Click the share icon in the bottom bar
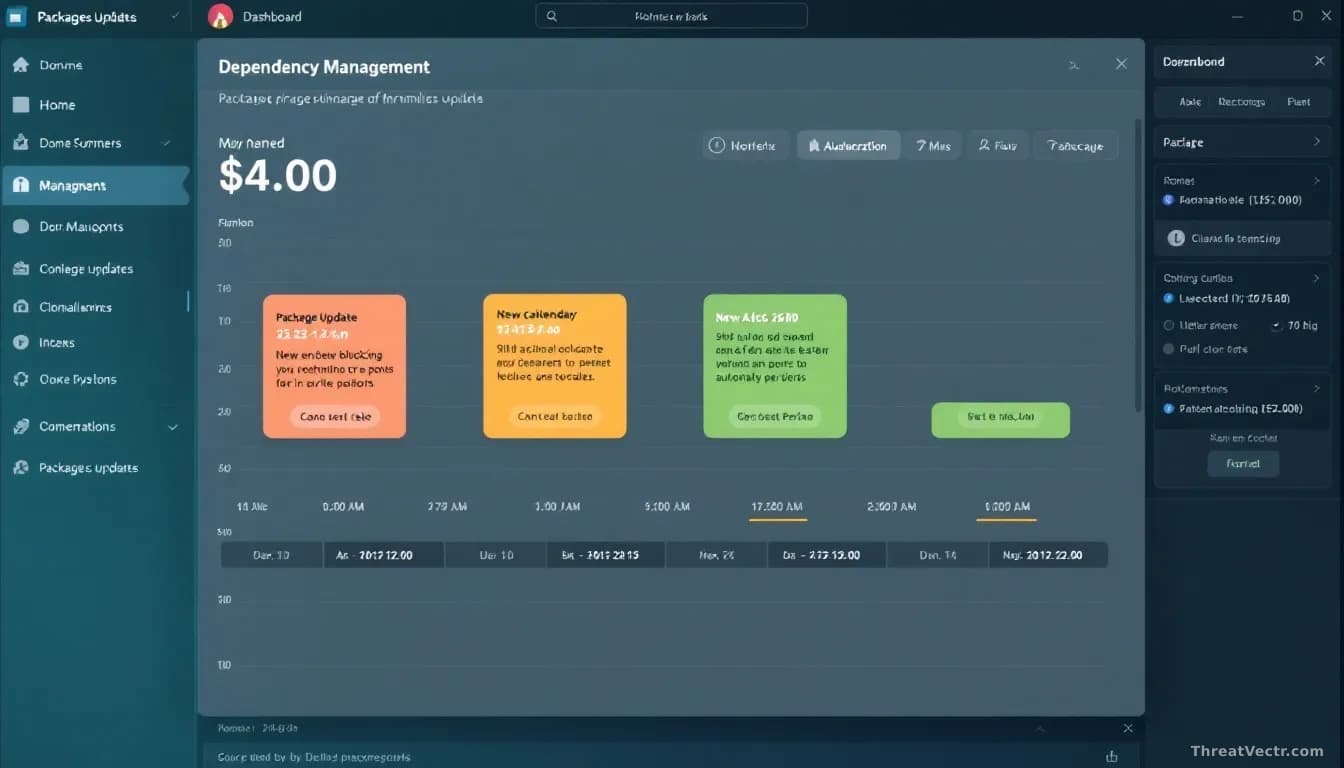The height and width of the screenshot is (768, 1344). pos(1111,756)
